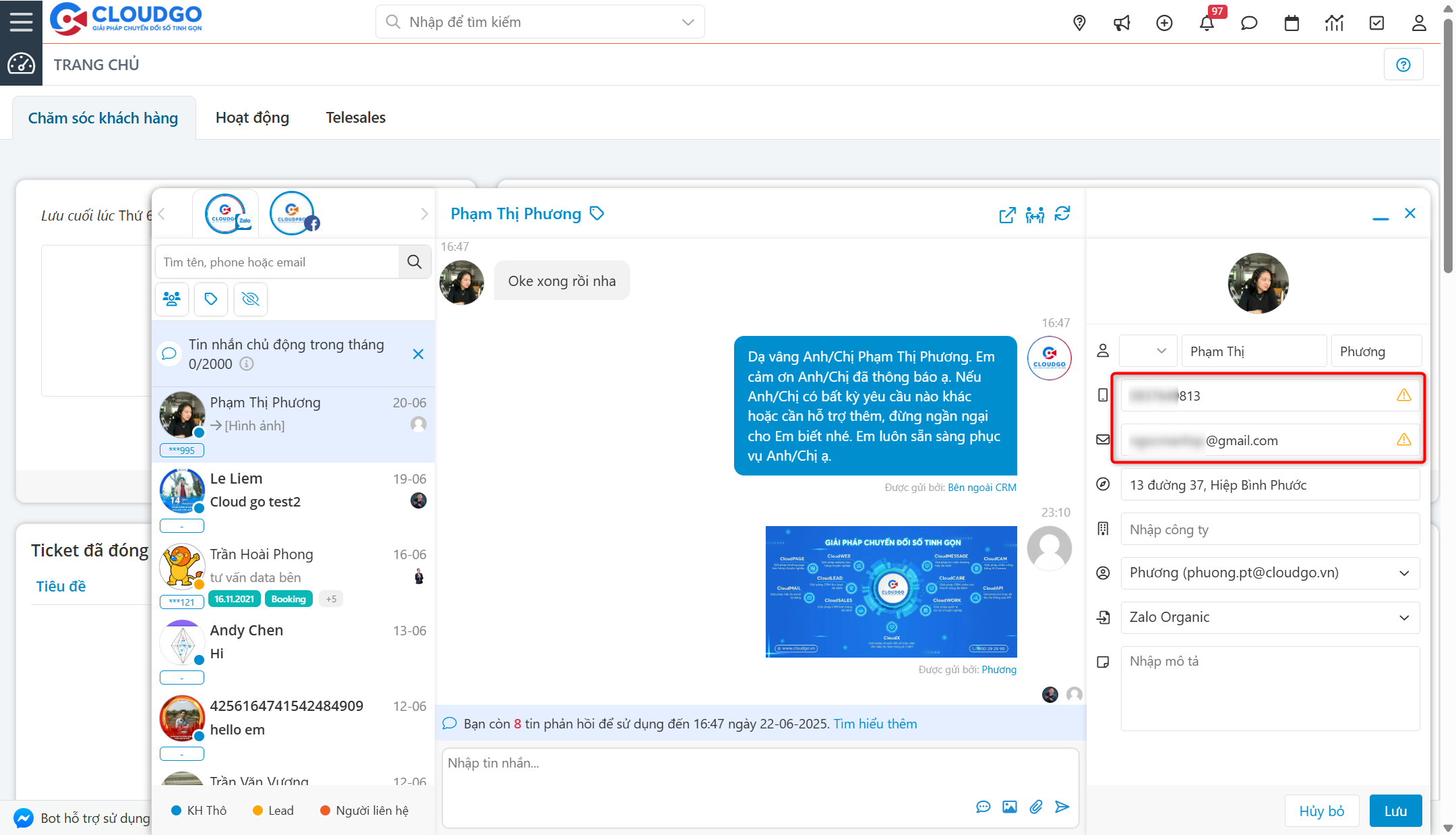Open the Hoạt động tab
The image size is (1456, 835).
tap(252, 117)
